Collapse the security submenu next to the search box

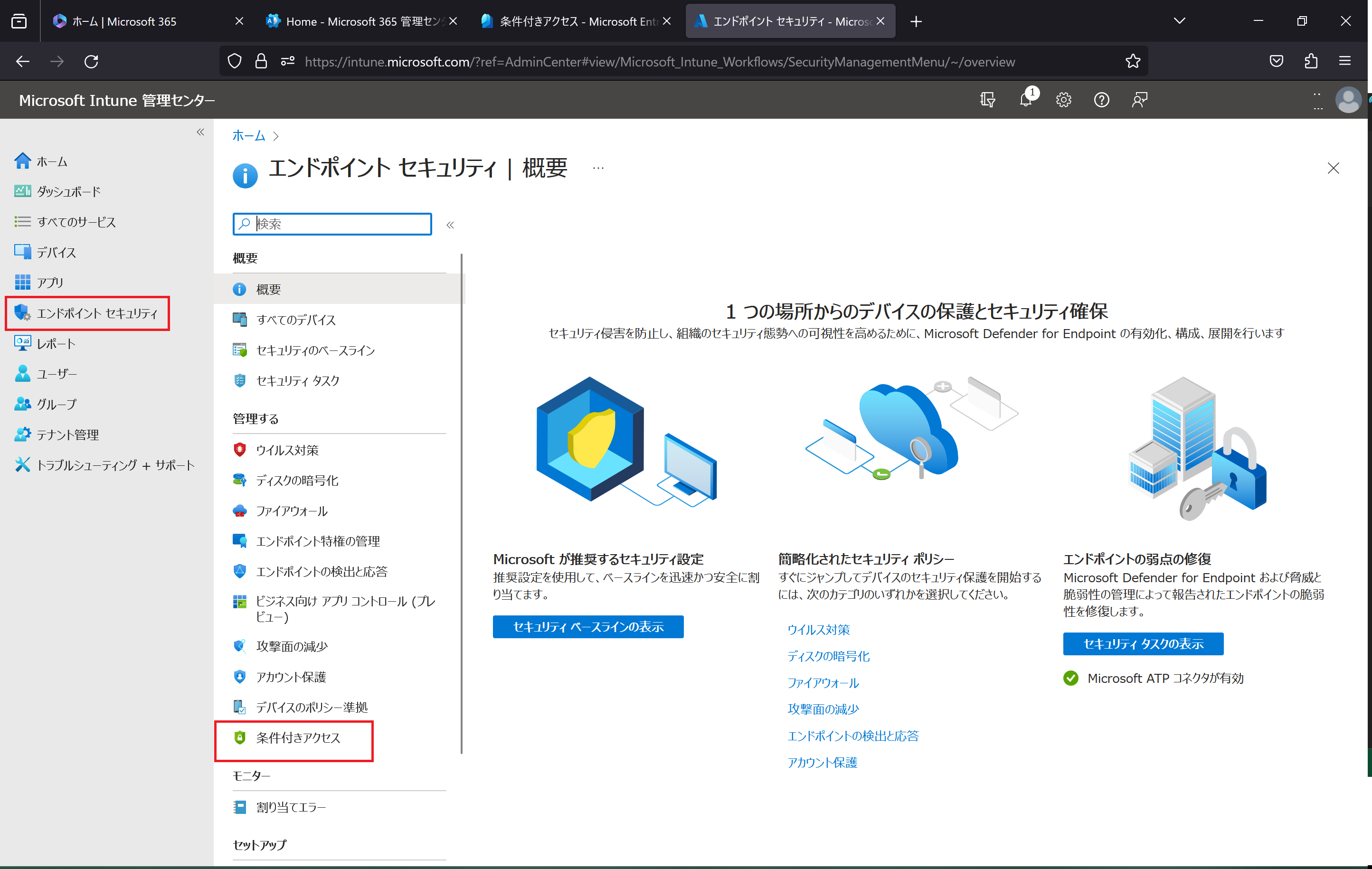(450, 225)
